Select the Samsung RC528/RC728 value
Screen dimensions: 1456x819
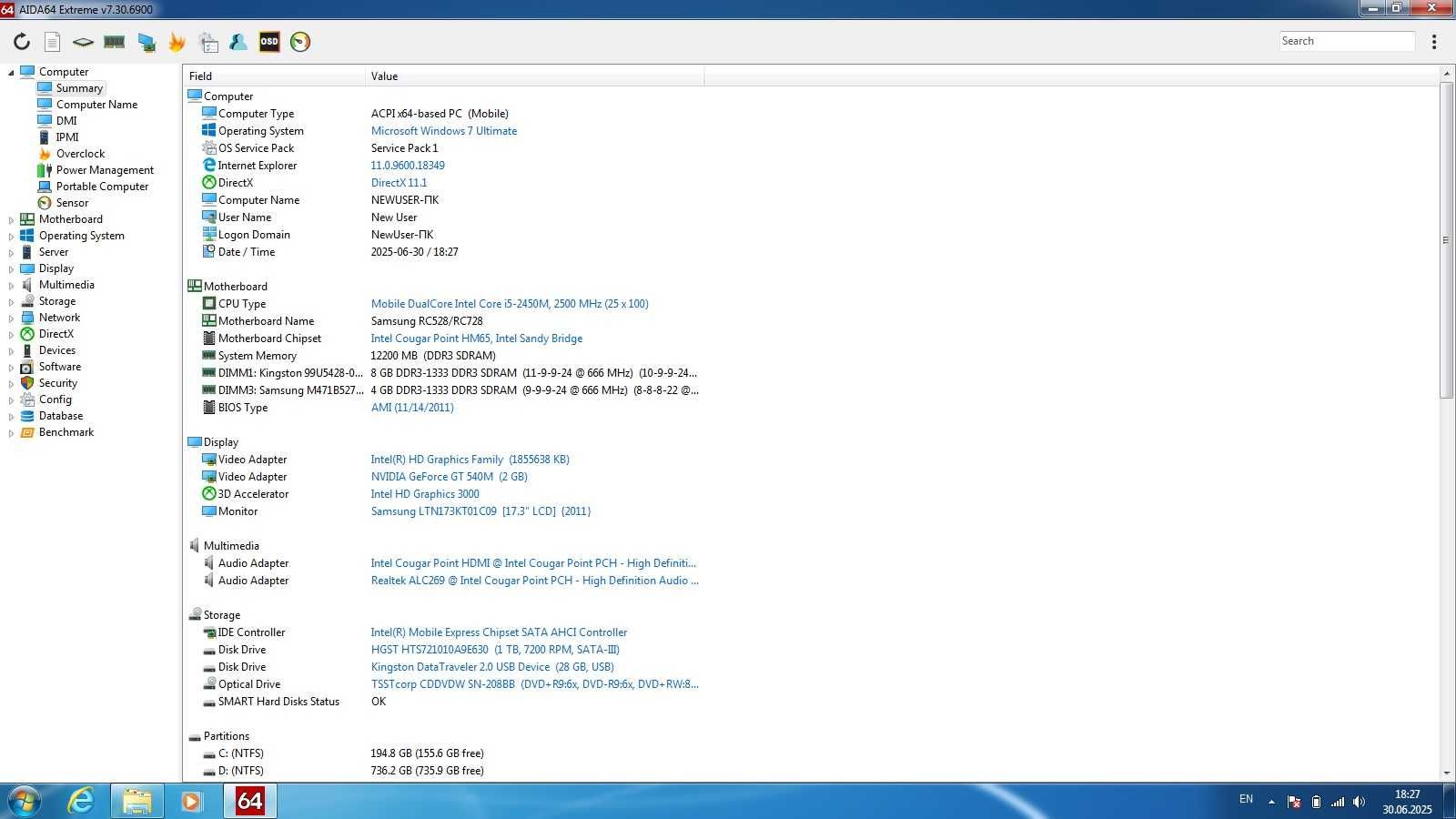[427, 321]
